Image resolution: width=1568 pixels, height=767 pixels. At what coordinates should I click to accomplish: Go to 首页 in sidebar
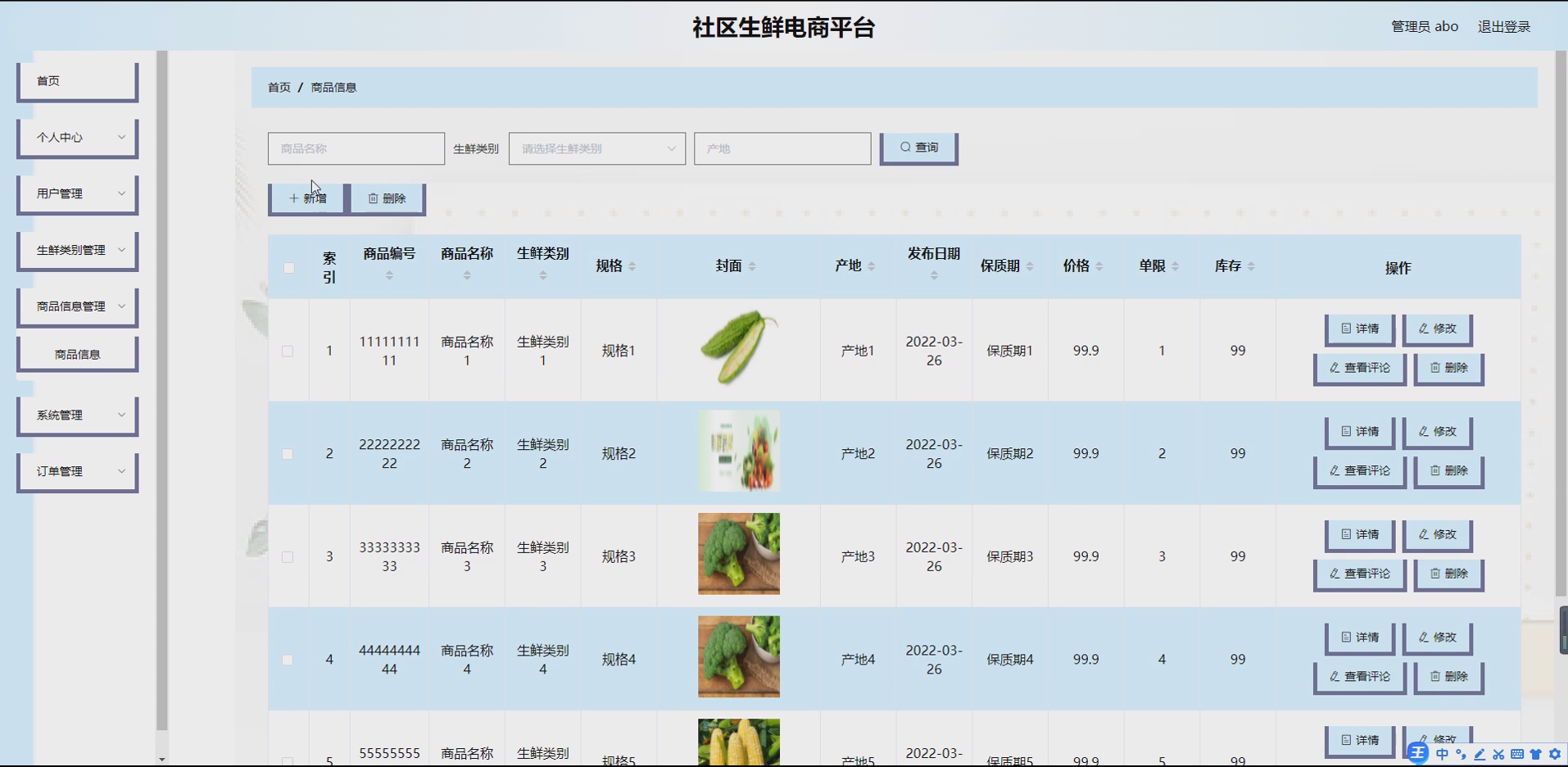click(x=78, y=82)
